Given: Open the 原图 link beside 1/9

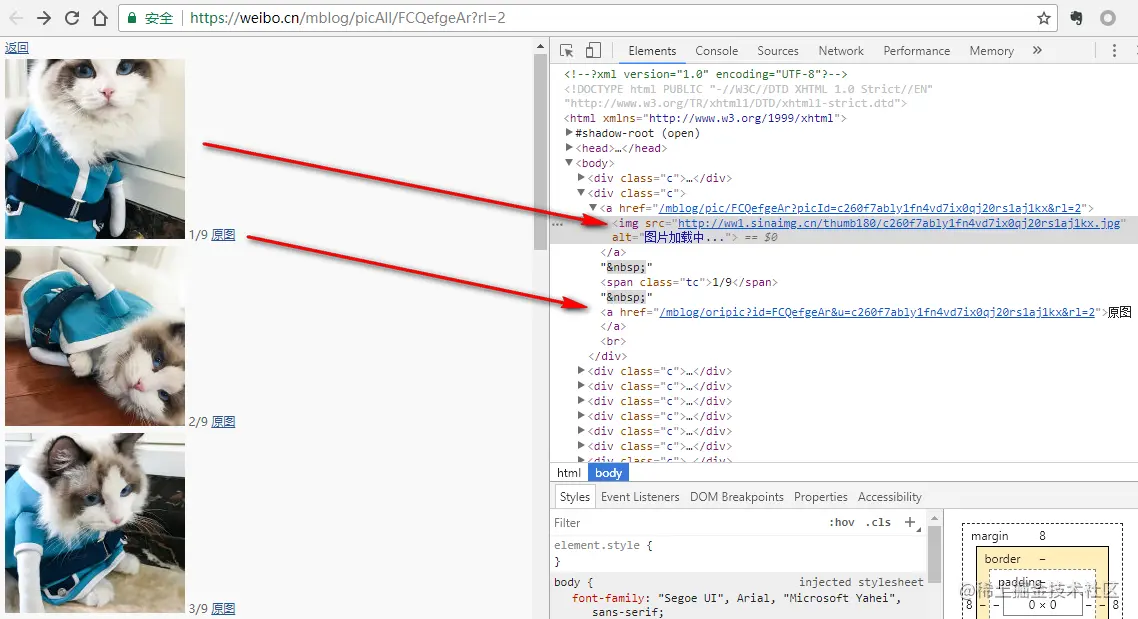Looking at the screenshot, I should click(224, 234).
